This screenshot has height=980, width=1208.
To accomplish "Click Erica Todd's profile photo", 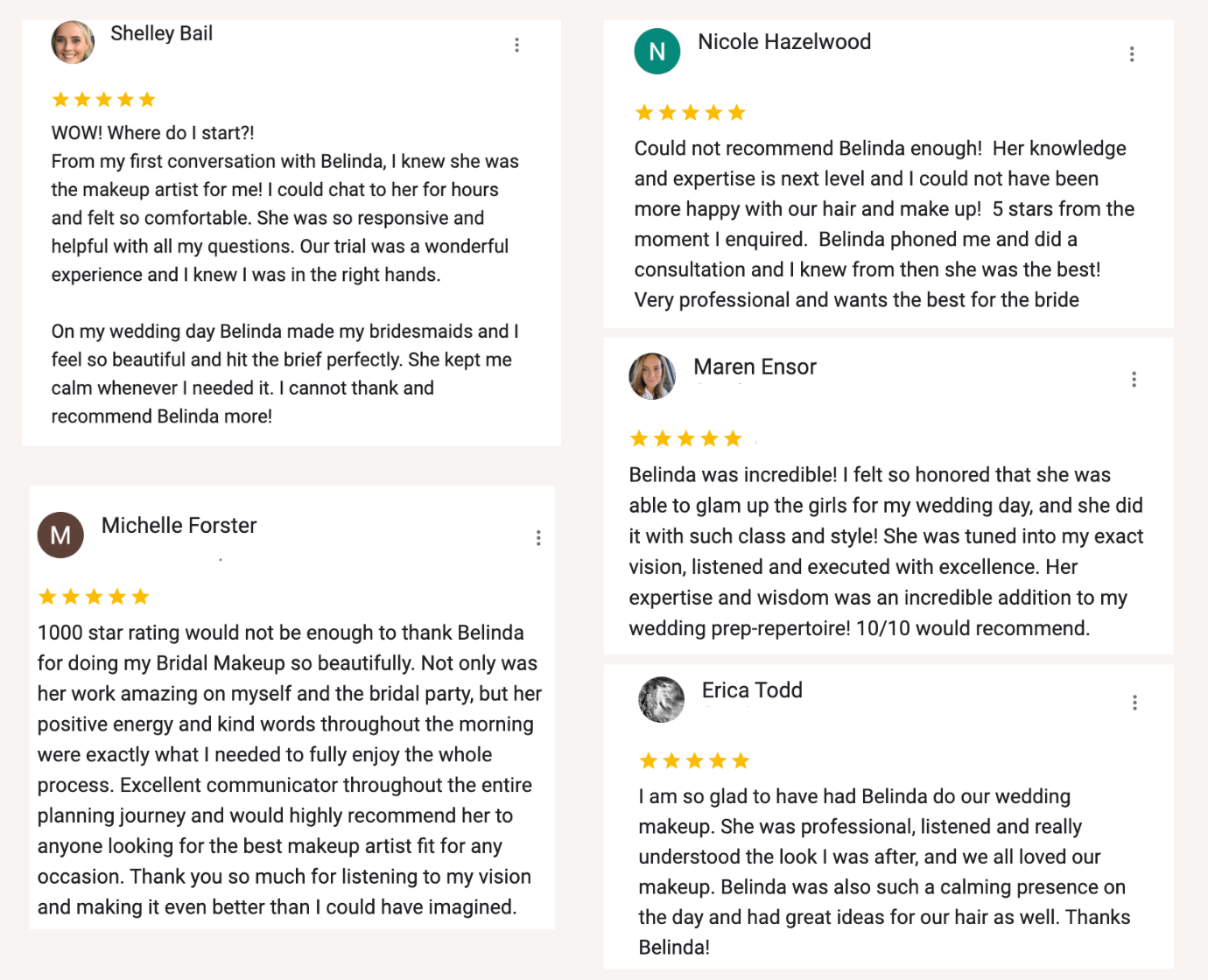I will click(662, 699).
